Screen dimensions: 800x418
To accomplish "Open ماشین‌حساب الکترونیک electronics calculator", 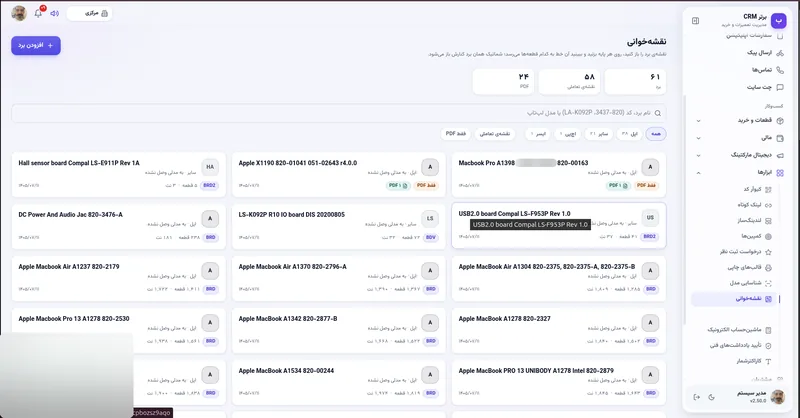I will 739,330.
